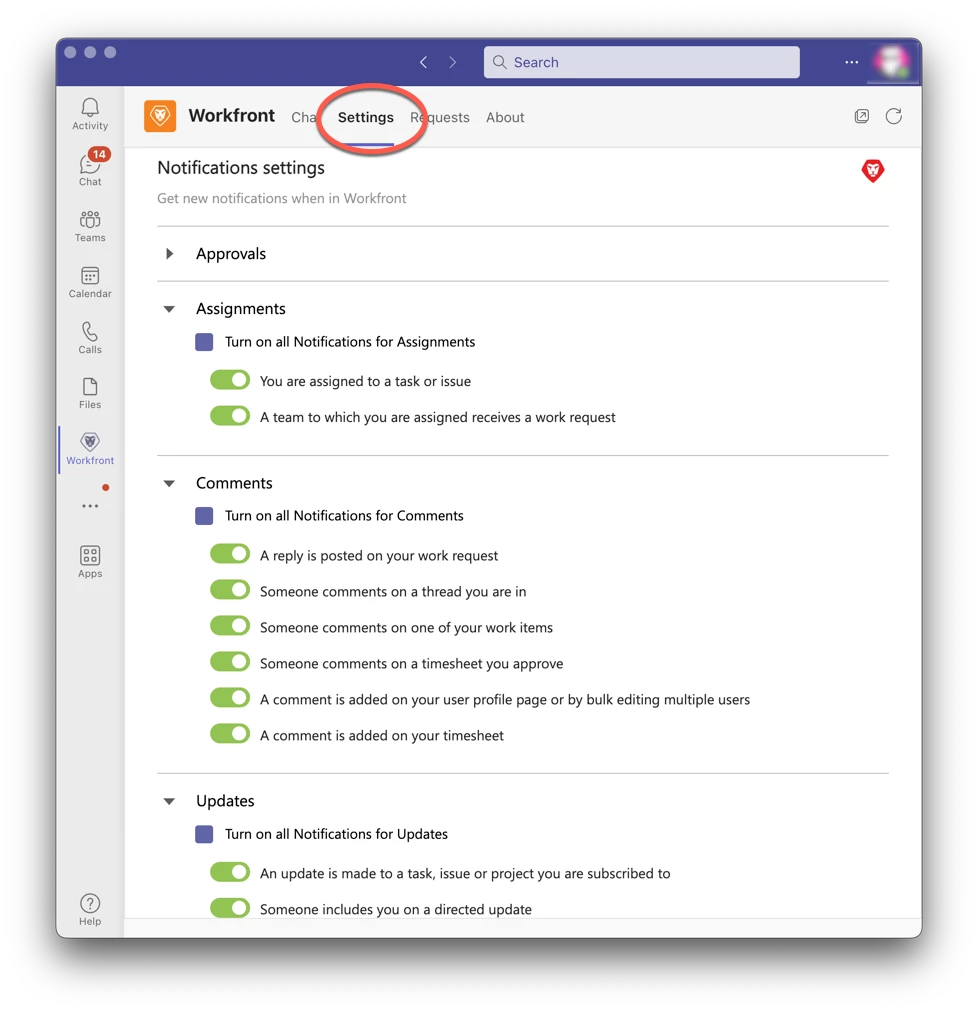This screenshot has width=978, height=1012.
Task: Click the red Workfront lion badge
Action: click(x=873, y=170)
